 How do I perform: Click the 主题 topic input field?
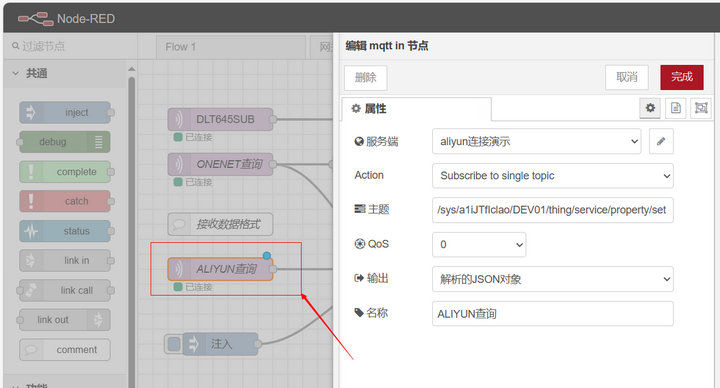click(x=552, y=210)
